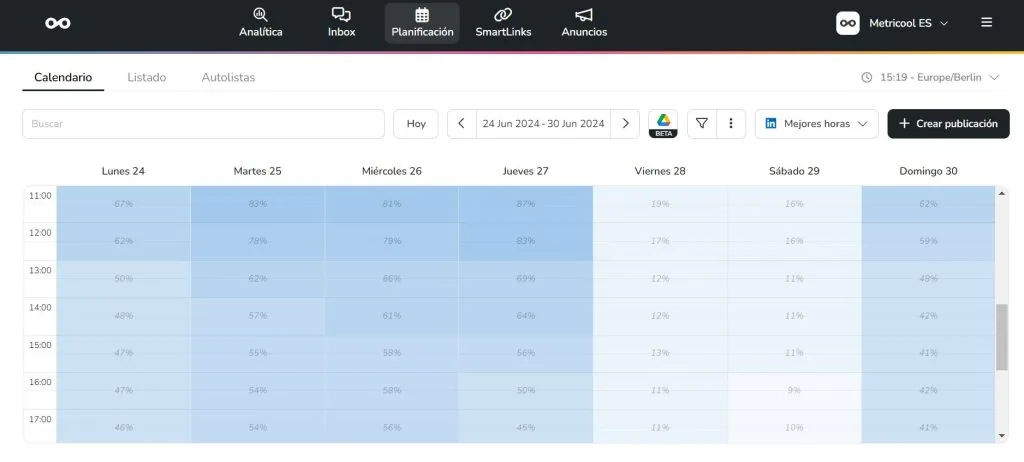Image resolution: width=1024 pixels, height=462 pixels.
Task: Expand the Metricool ES account dropdown
Action: click(x=892, y=22)
